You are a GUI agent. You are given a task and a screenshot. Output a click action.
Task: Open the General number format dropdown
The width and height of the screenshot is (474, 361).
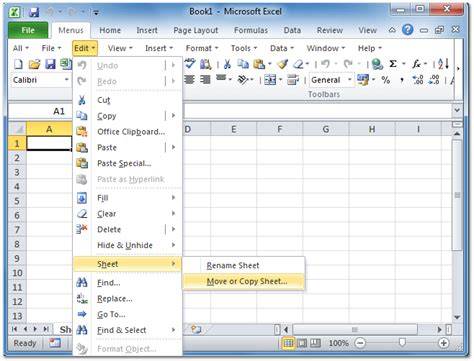[350, 80]
